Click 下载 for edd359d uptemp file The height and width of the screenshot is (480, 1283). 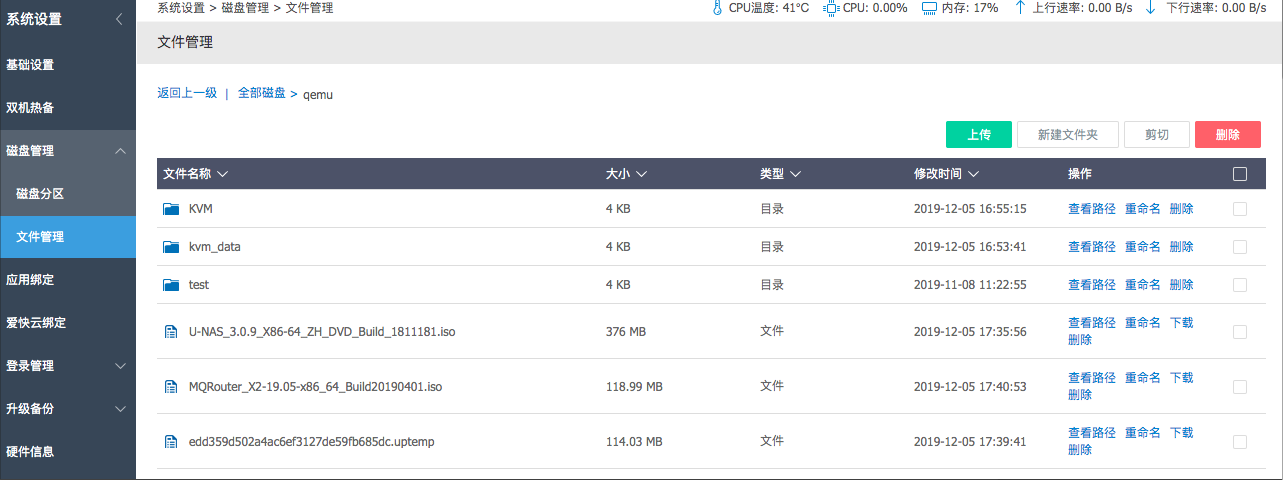click(1182, 433)
